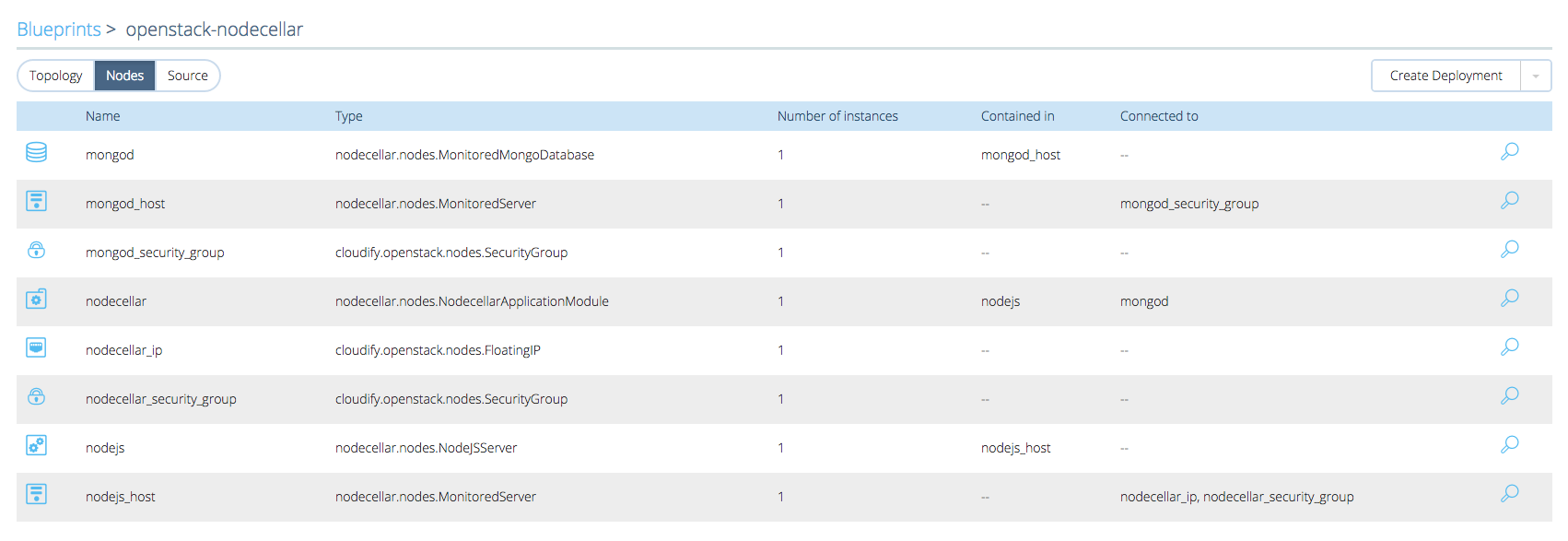Screen dimensions: 1568x541
Task: Select the mongod_security_group name cell
Action: [155, 253]
